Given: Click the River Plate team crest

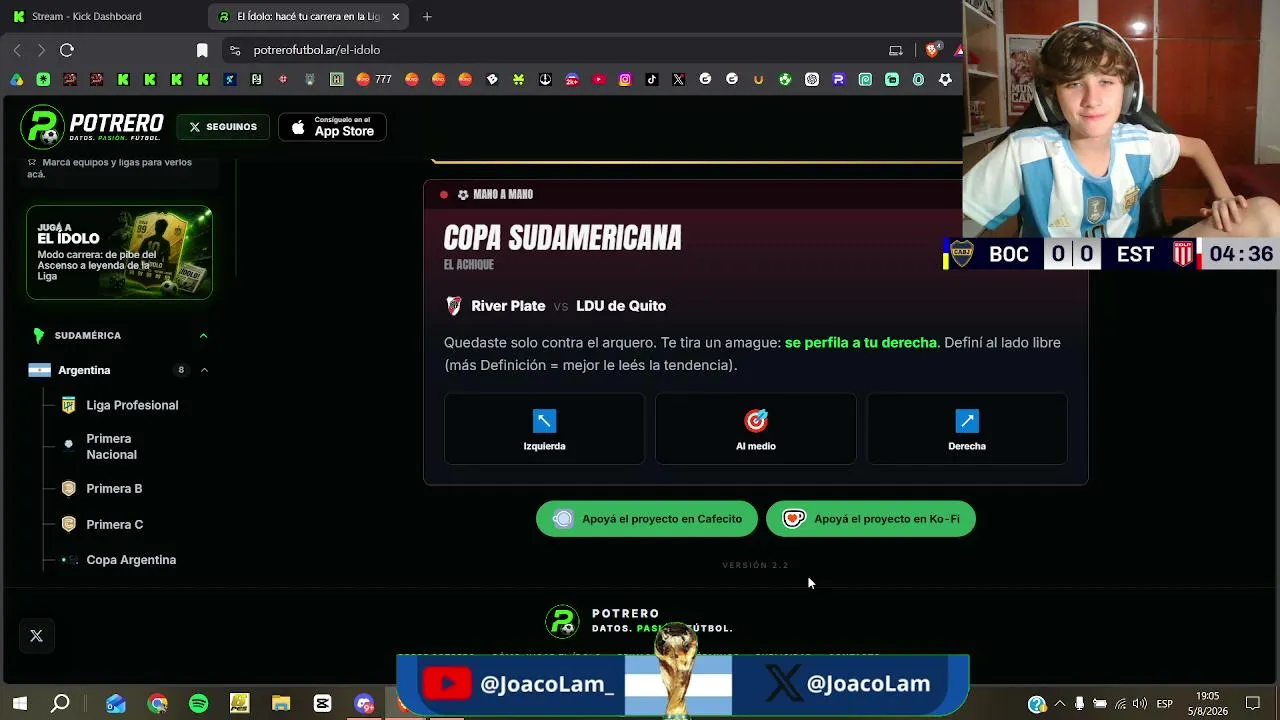Looking at the screenshot, I should tap(454, 306).
